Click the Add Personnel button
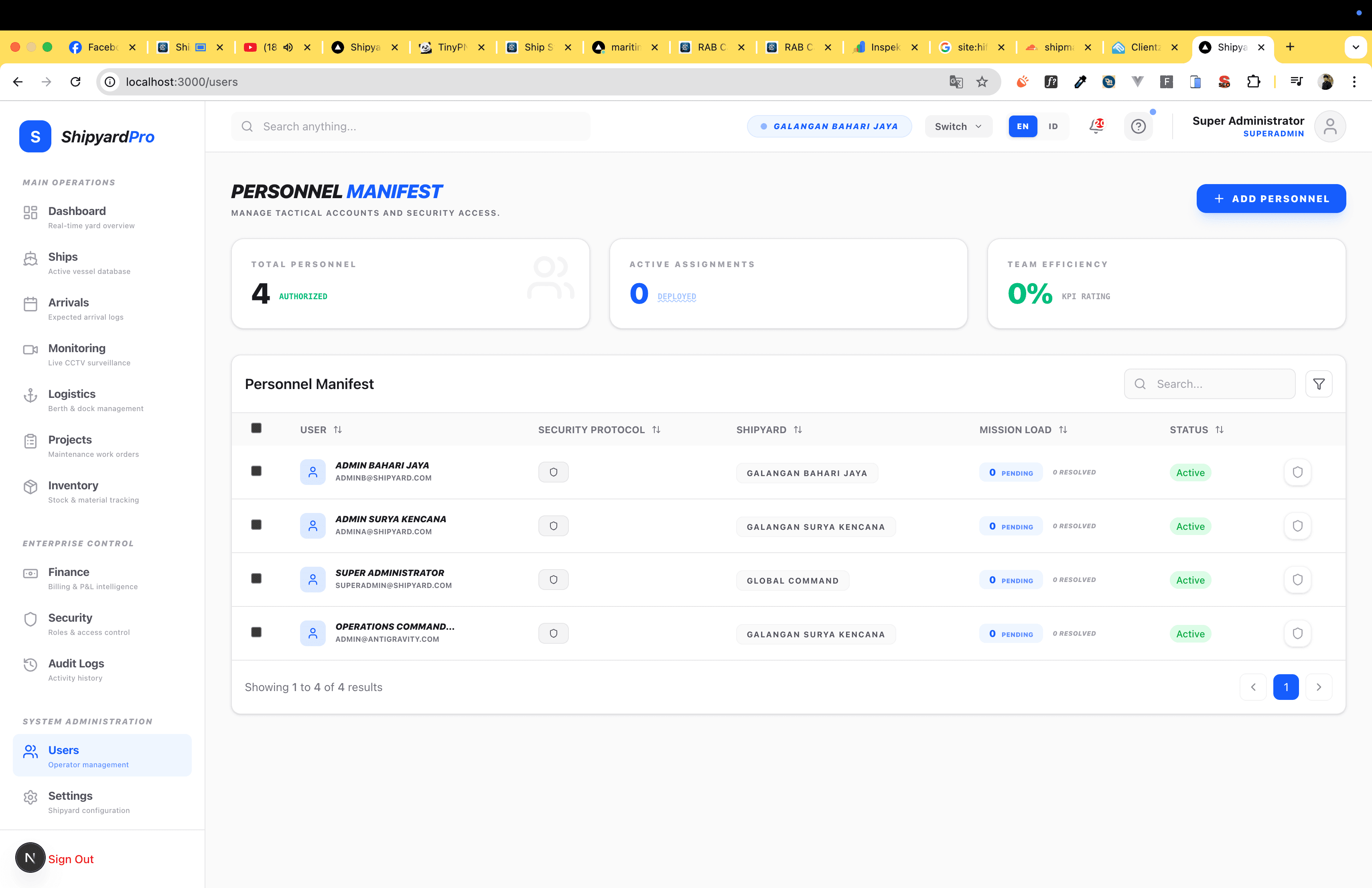The width and height of the screenshot is (1372, 888). (1271, 199)
